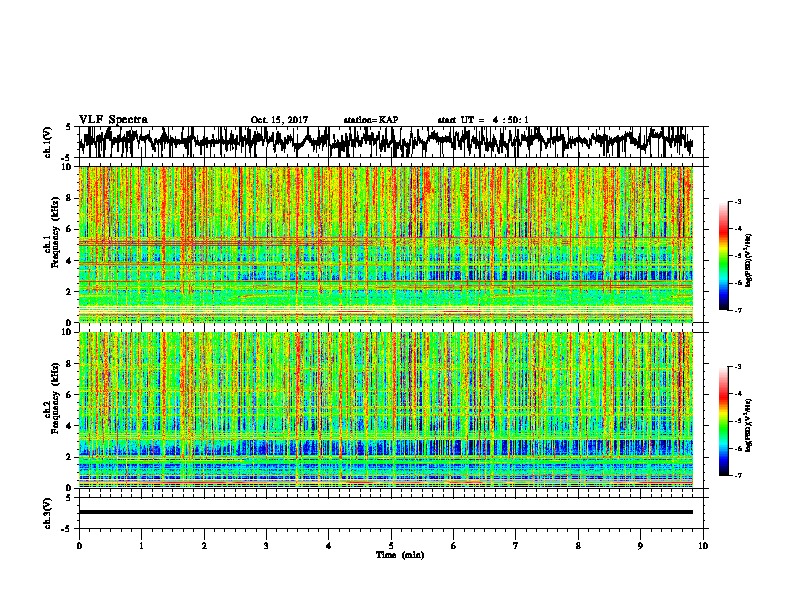Click the color bar unit label beside ch.2
792x612 pixels.
[748, 425]
